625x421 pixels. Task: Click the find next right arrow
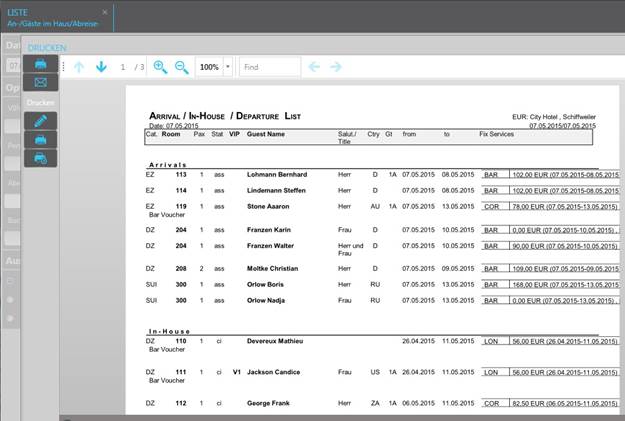pyautogui.click(x=336, y=67)
